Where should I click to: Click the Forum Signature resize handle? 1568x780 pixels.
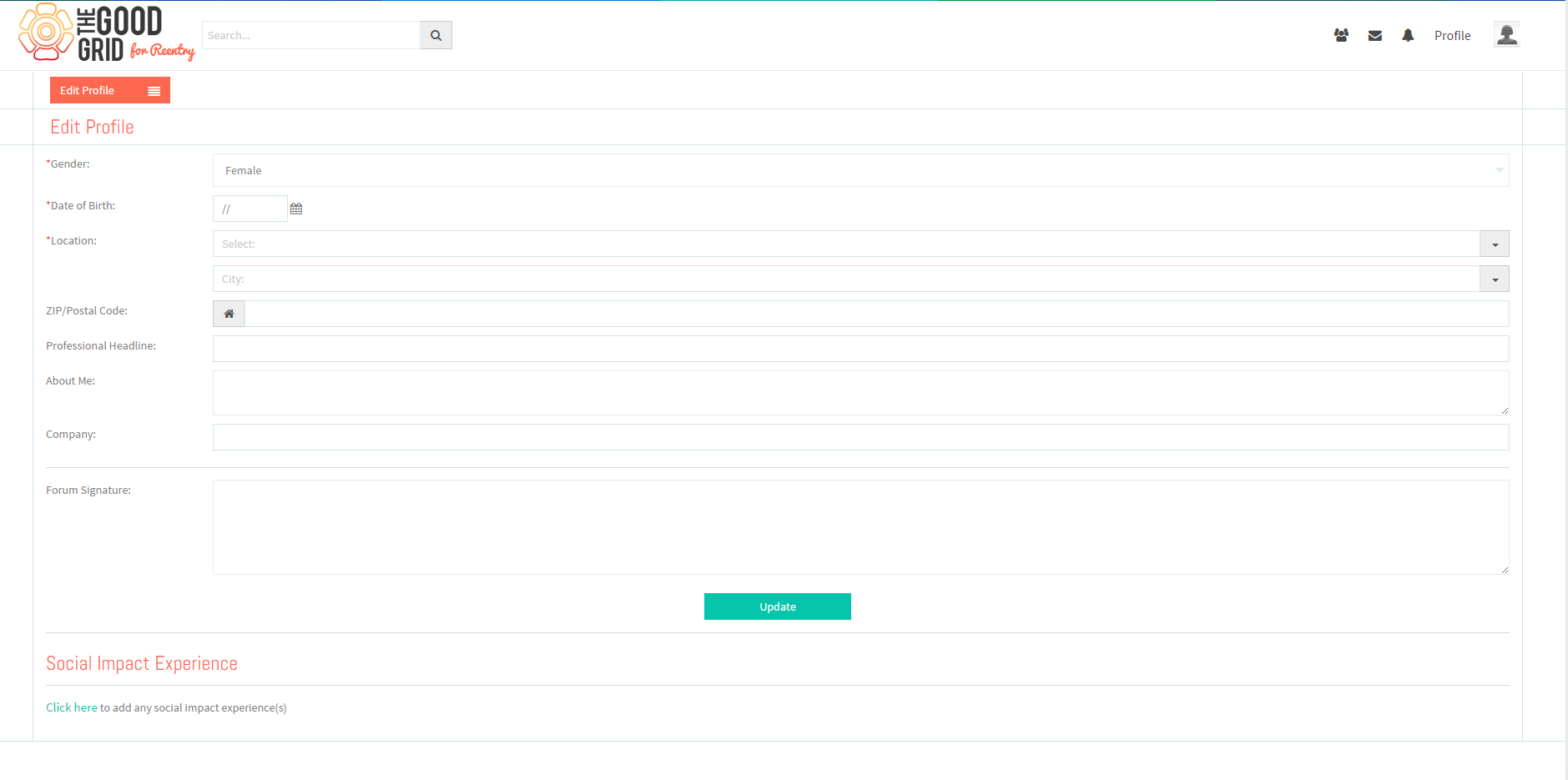pyautogui.click(x=1505, y=570)
